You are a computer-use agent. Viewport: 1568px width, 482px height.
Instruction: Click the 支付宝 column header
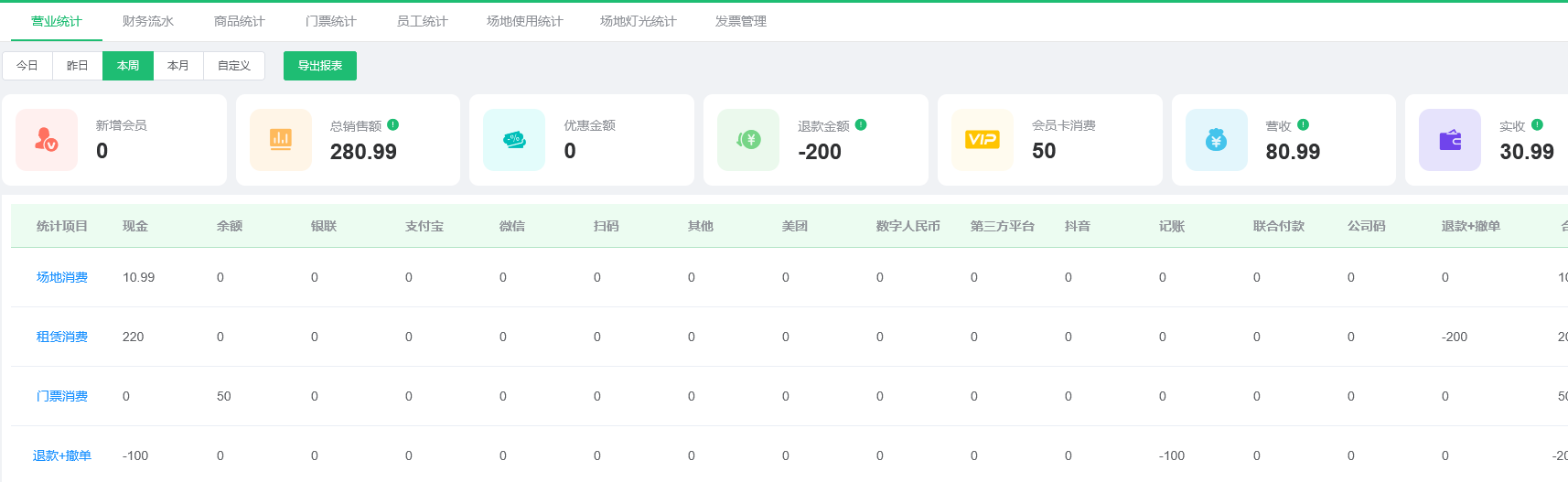[x=424, y=226]
